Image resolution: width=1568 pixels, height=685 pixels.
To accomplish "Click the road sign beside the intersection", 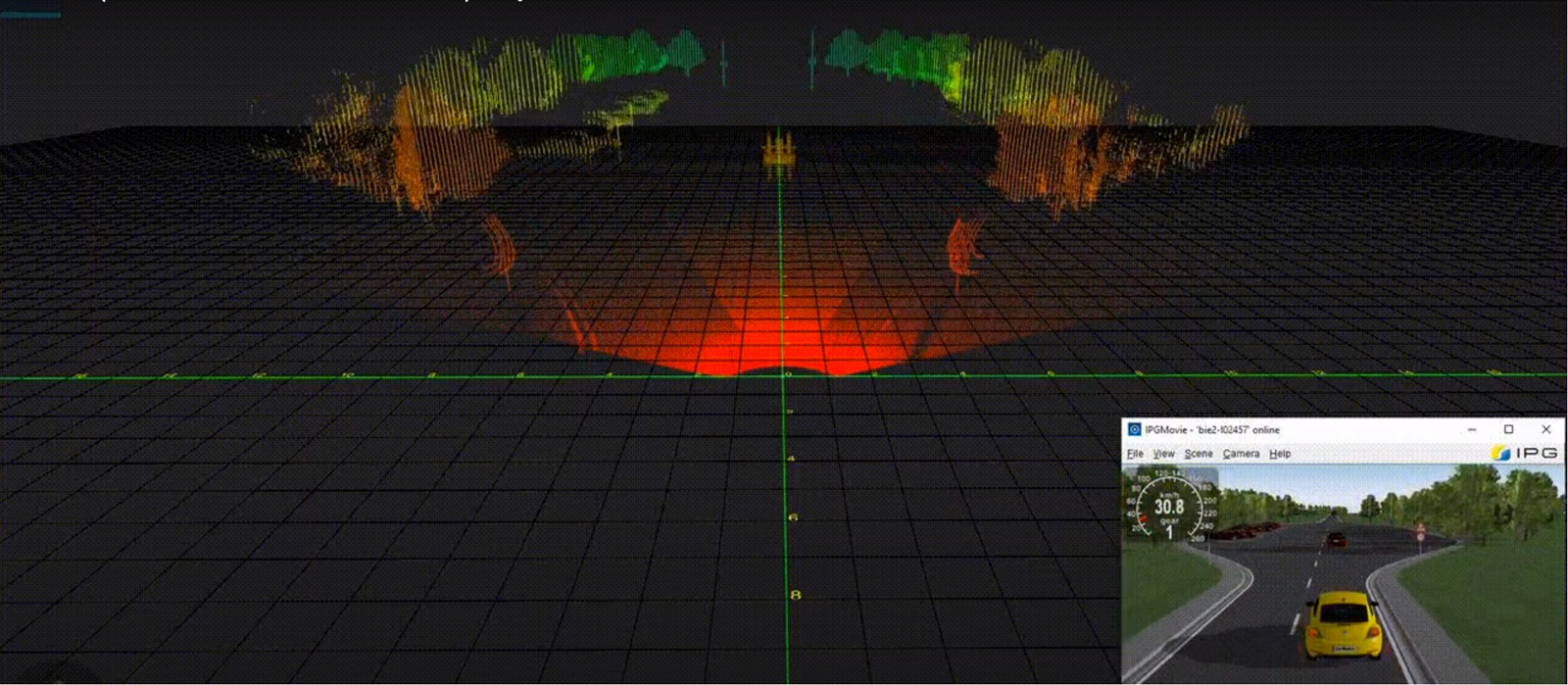I will click(1420, 530).
